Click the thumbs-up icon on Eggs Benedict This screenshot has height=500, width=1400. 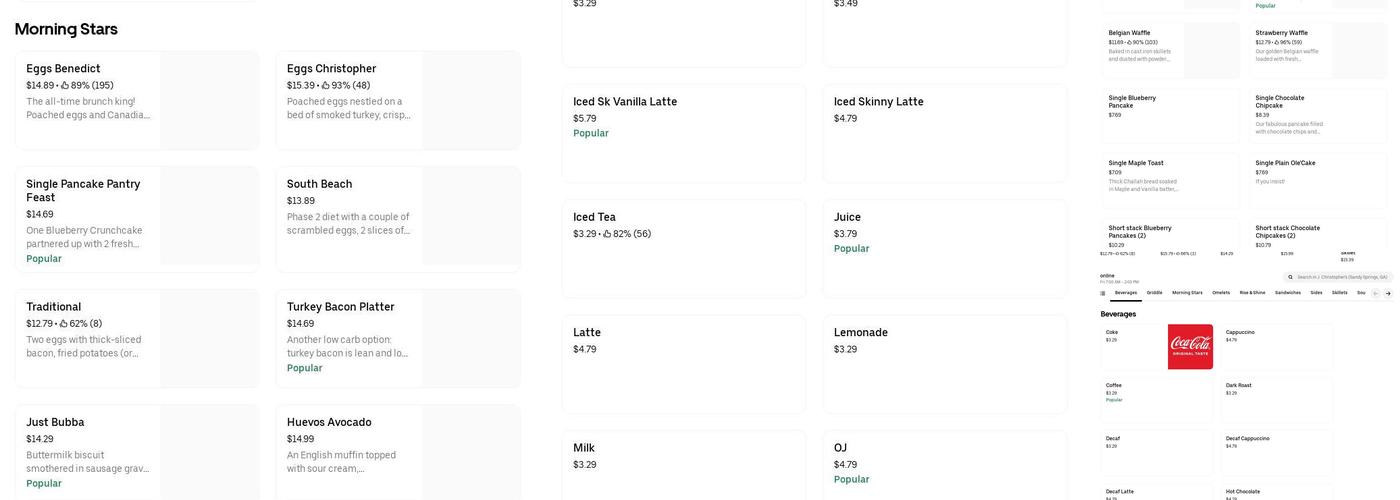coord(65,86)
